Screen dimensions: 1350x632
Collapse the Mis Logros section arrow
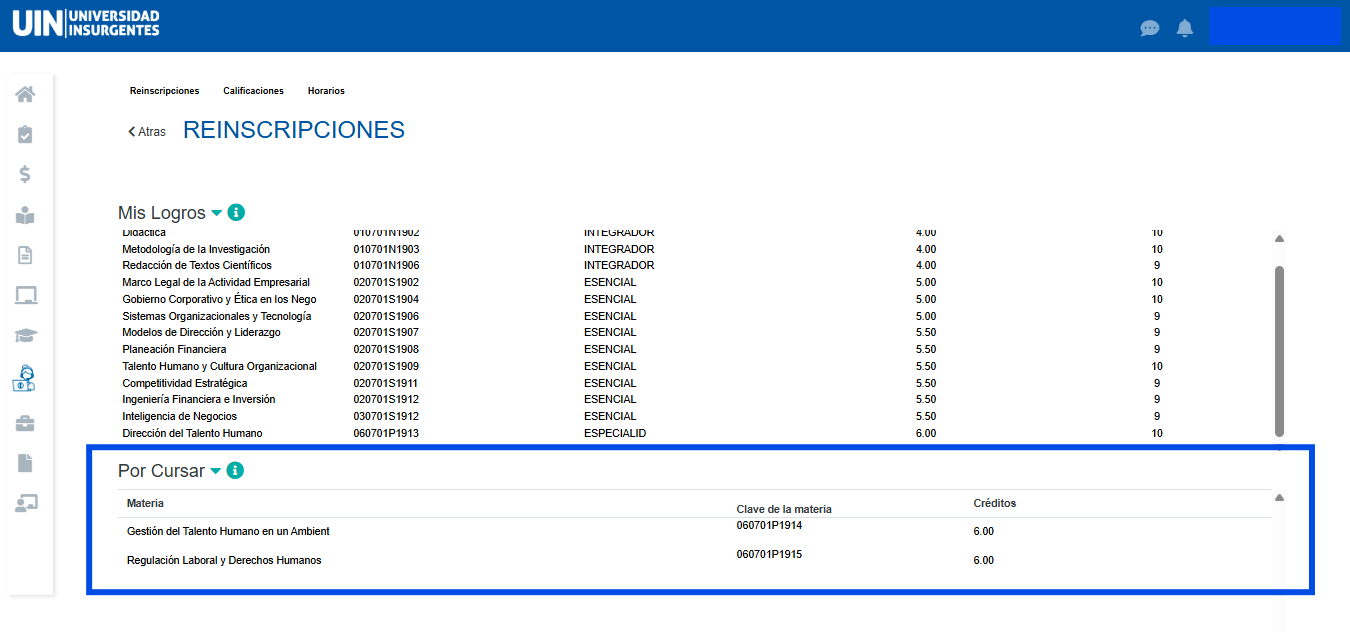tap(216, 213)
